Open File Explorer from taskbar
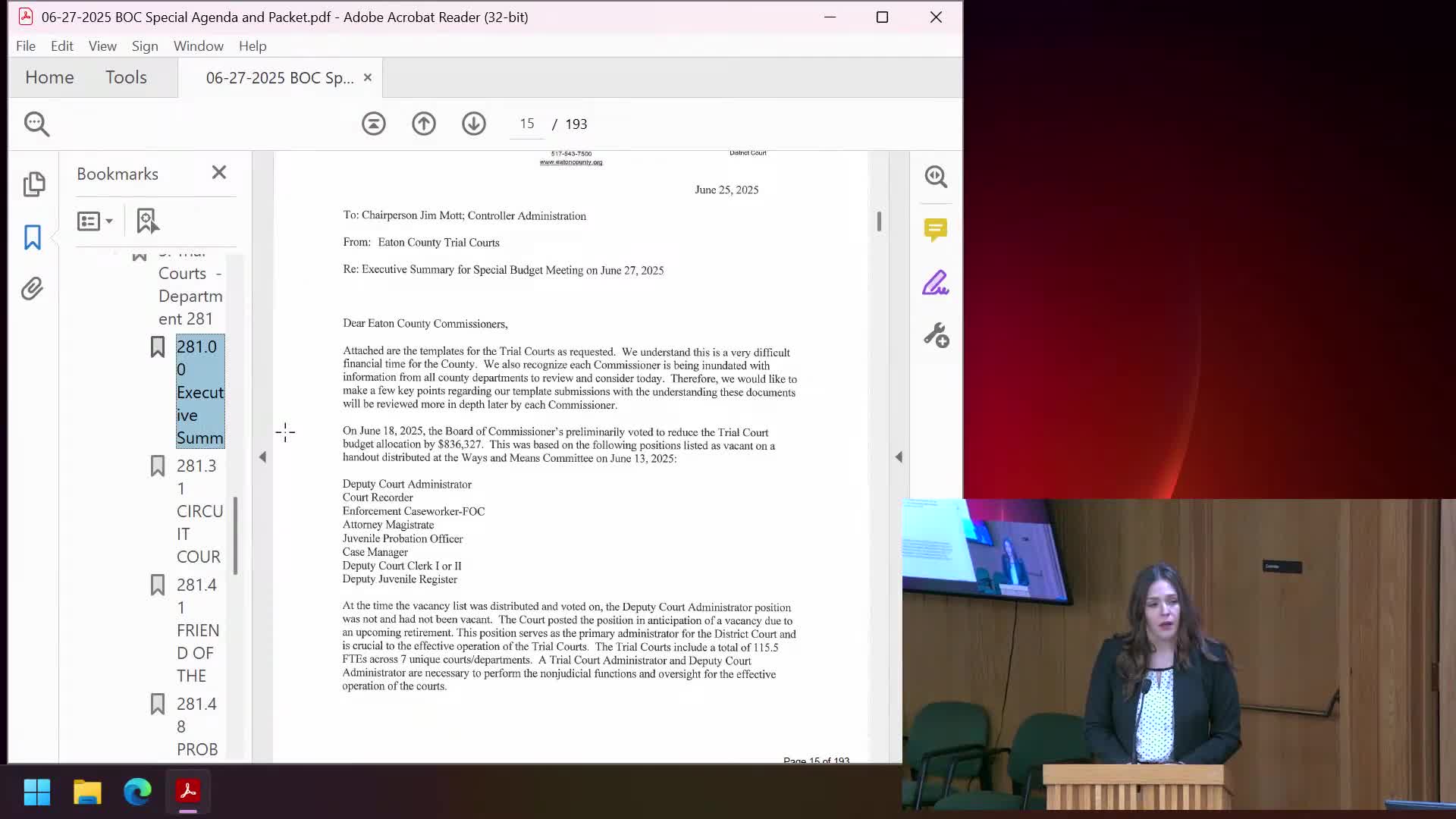This screenshot has width=1456, height=819. (87, 792)
